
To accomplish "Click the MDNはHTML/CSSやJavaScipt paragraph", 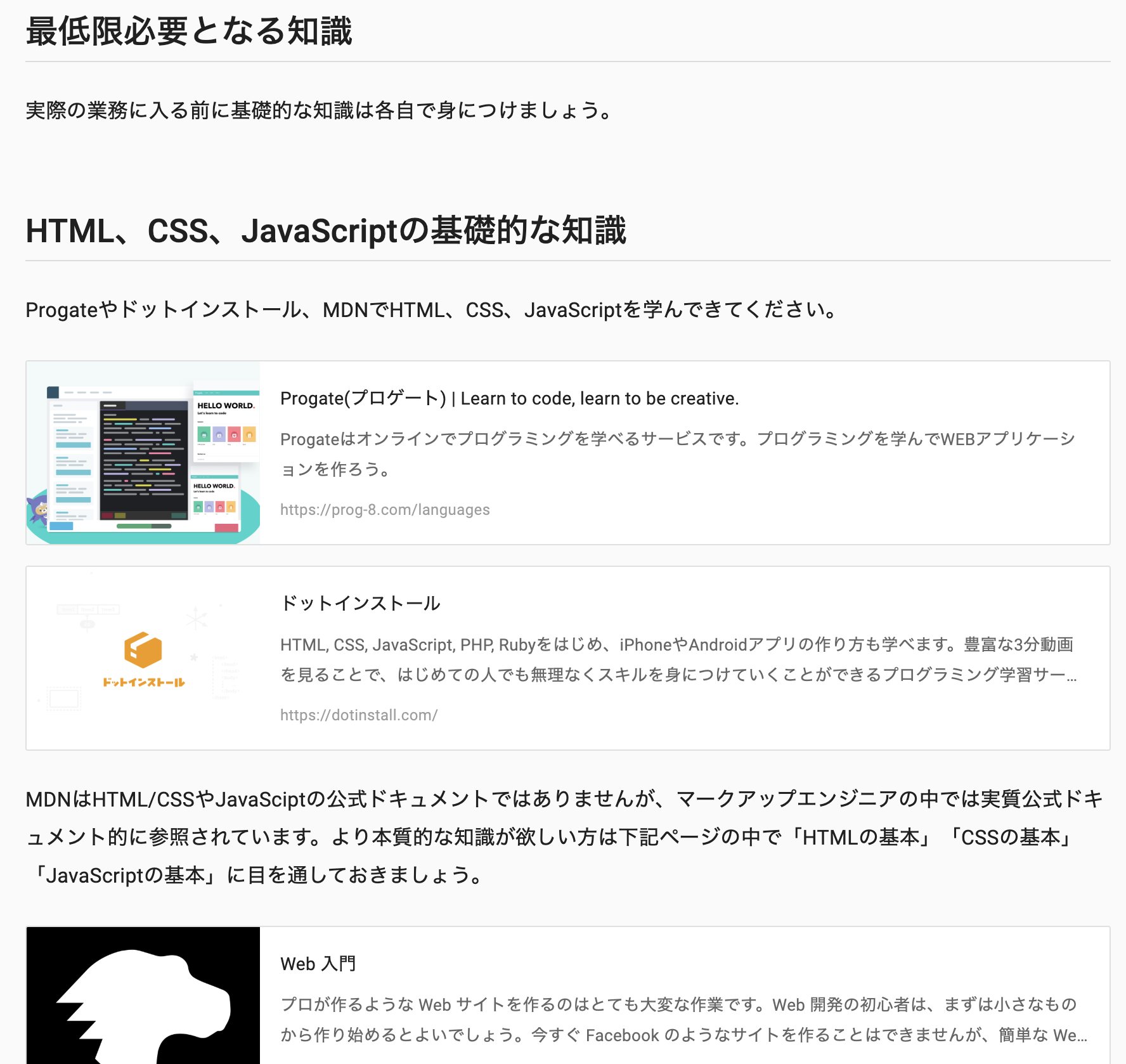I will tap(566, 837).
